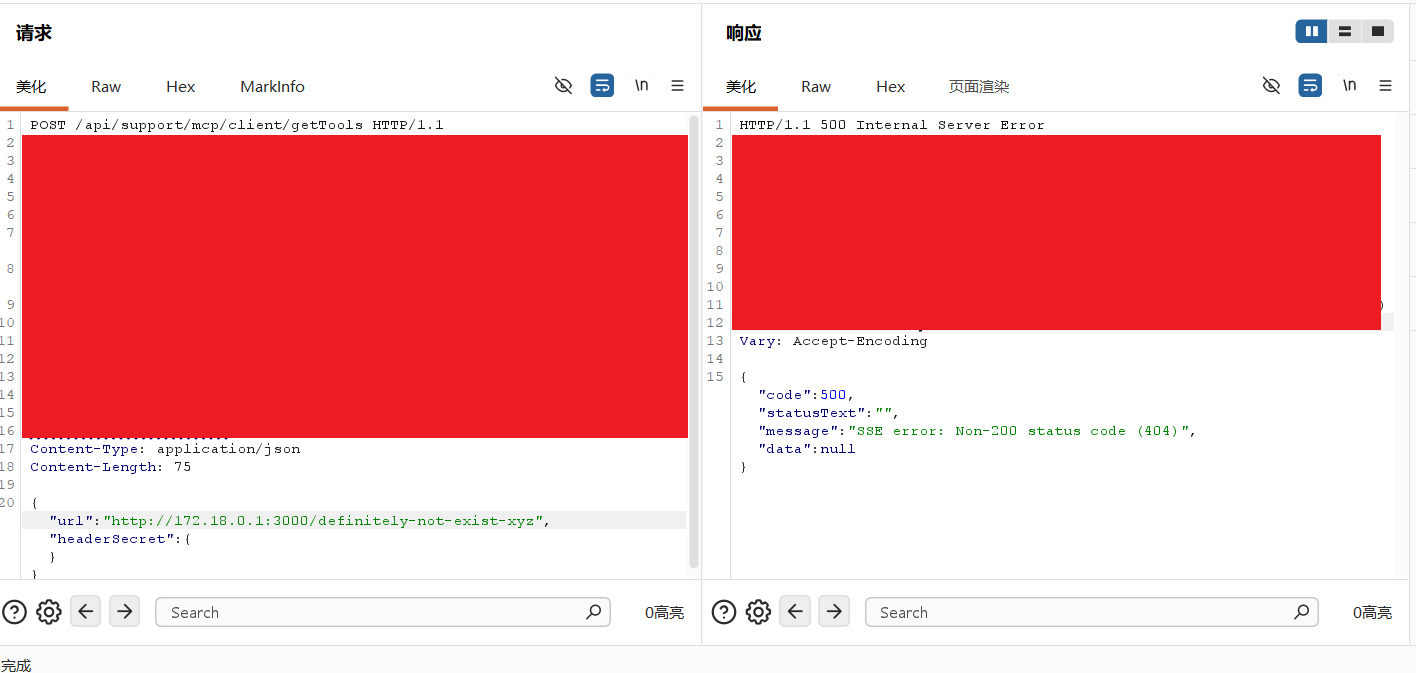Click the request line POST /api/support/mcp/client/getTools
Image resolution: width=1416 pixels, height=673 pixels.
coord(237,125)
